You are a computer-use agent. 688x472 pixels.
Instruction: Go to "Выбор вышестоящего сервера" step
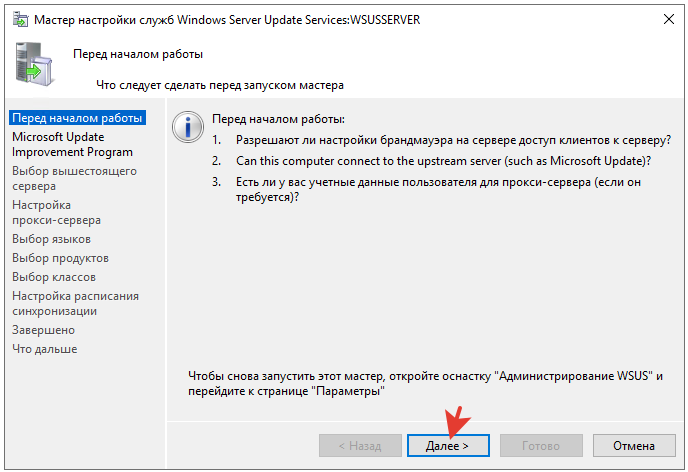(75, 178)
